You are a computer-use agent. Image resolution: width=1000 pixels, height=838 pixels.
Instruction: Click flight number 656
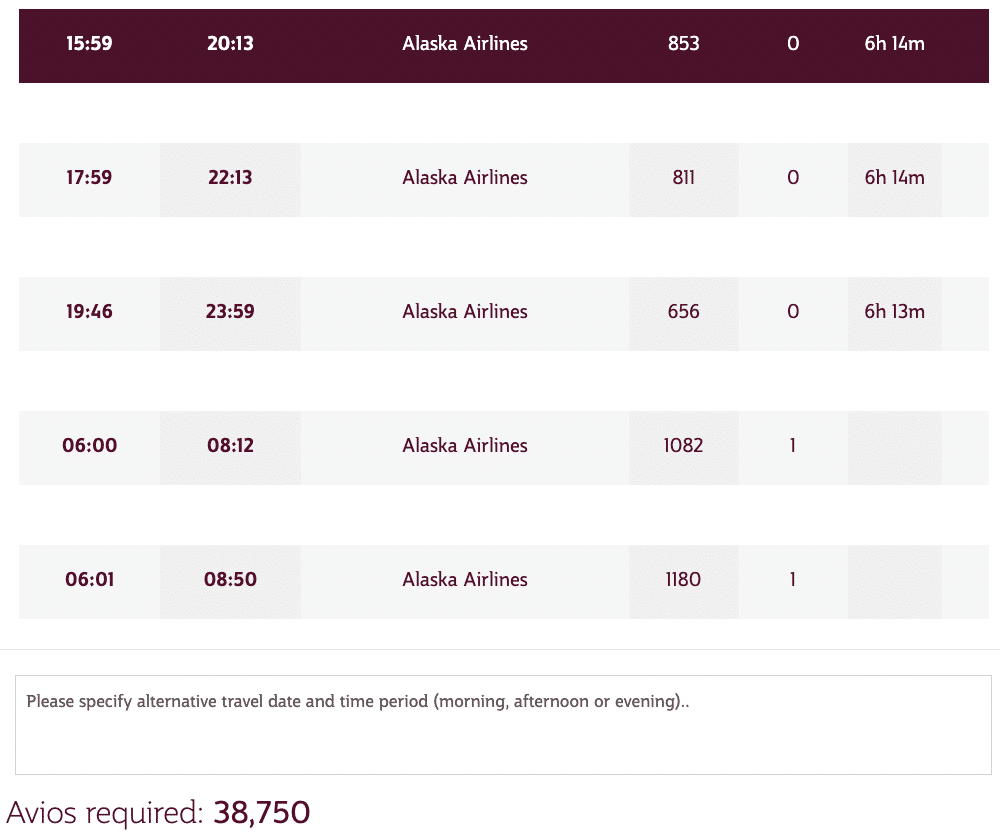click(684, 312)
